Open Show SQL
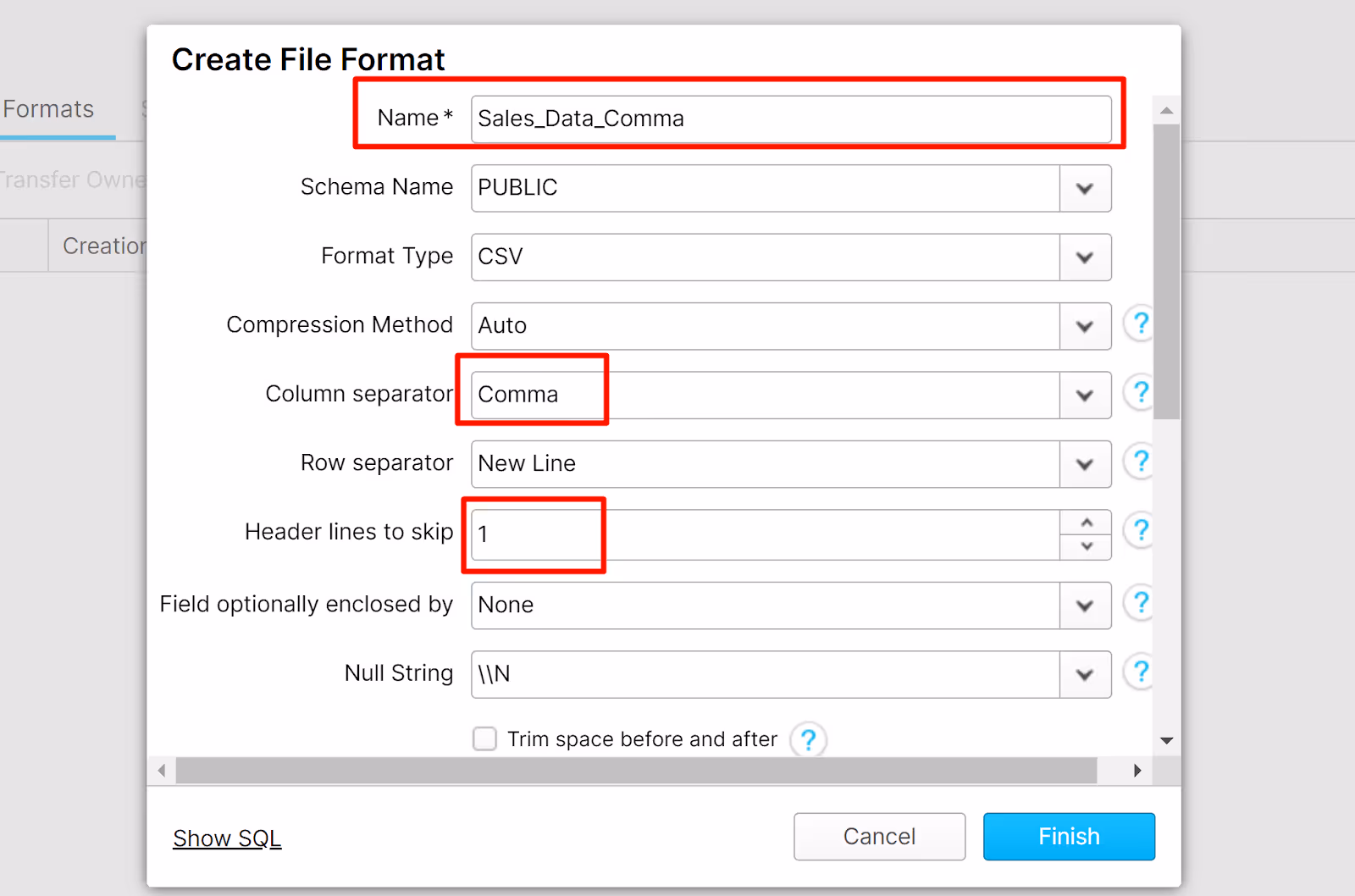 point(226,838)
